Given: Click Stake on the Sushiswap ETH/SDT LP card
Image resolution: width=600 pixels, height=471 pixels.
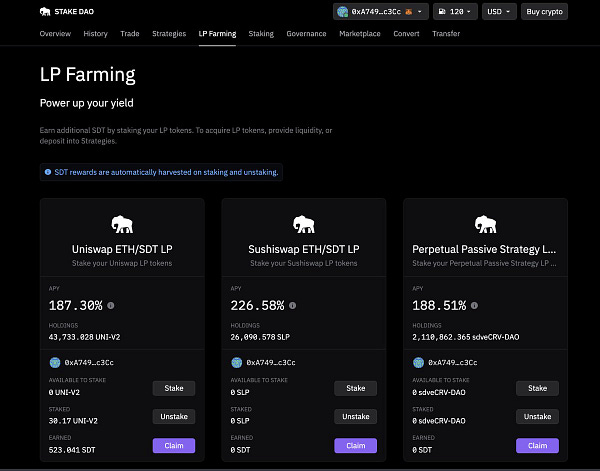Looking at the screenshot, I should [x=355, y=388].
